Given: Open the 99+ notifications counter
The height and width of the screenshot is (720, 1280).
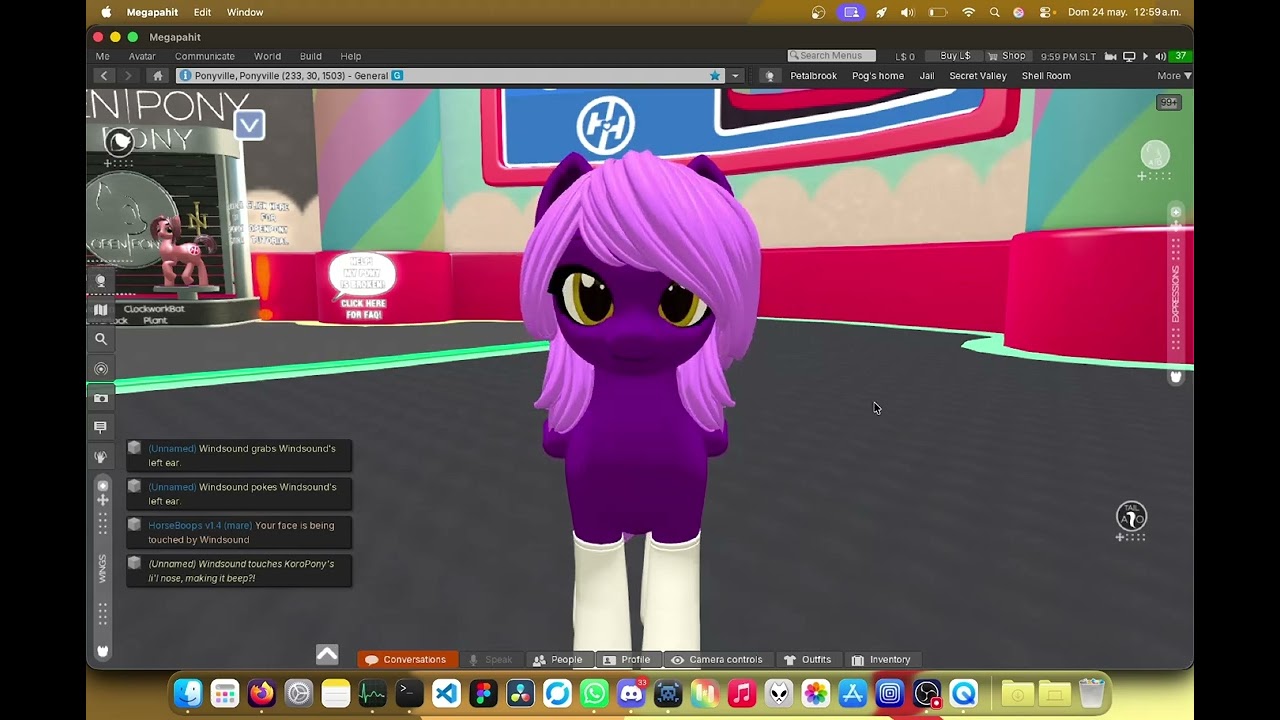Looking at the screenshot, I should pyautogui.click(x=1168, y=102).
